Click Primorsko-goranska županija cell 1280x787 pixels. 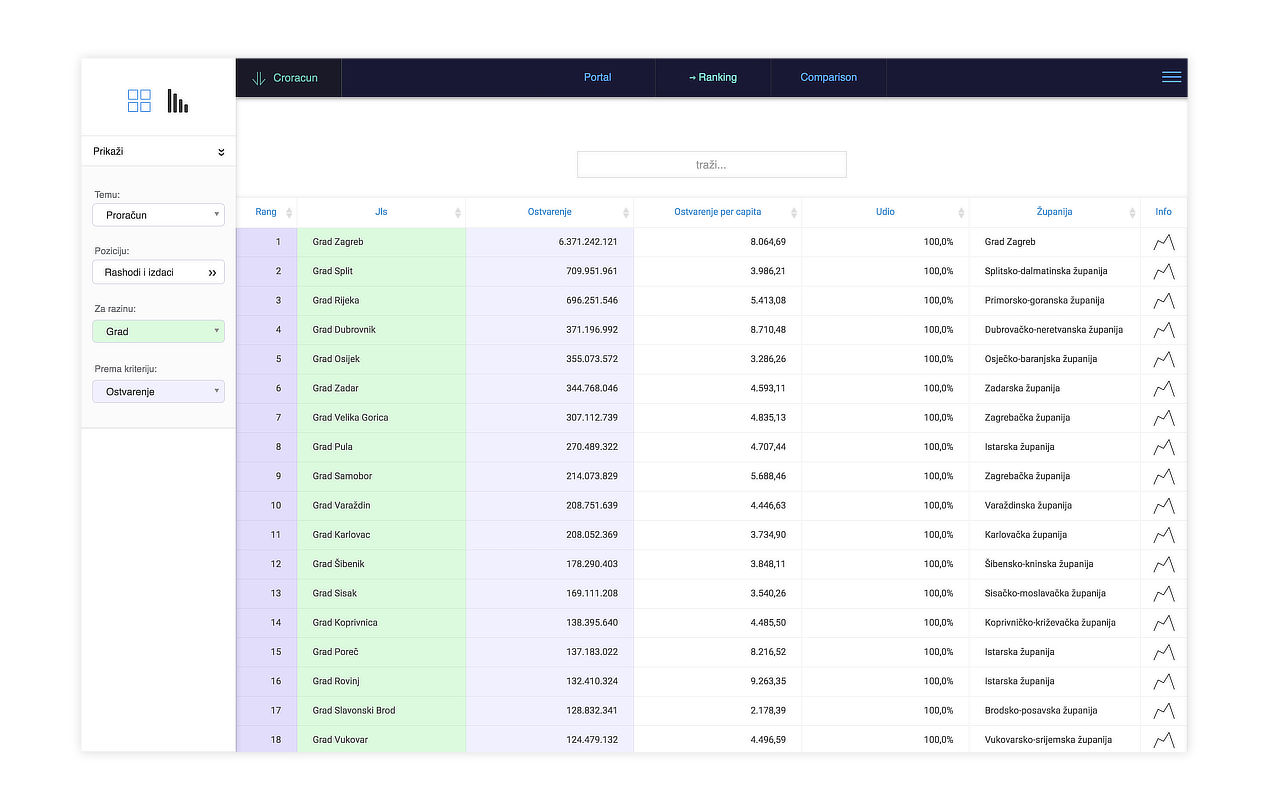1045,300
